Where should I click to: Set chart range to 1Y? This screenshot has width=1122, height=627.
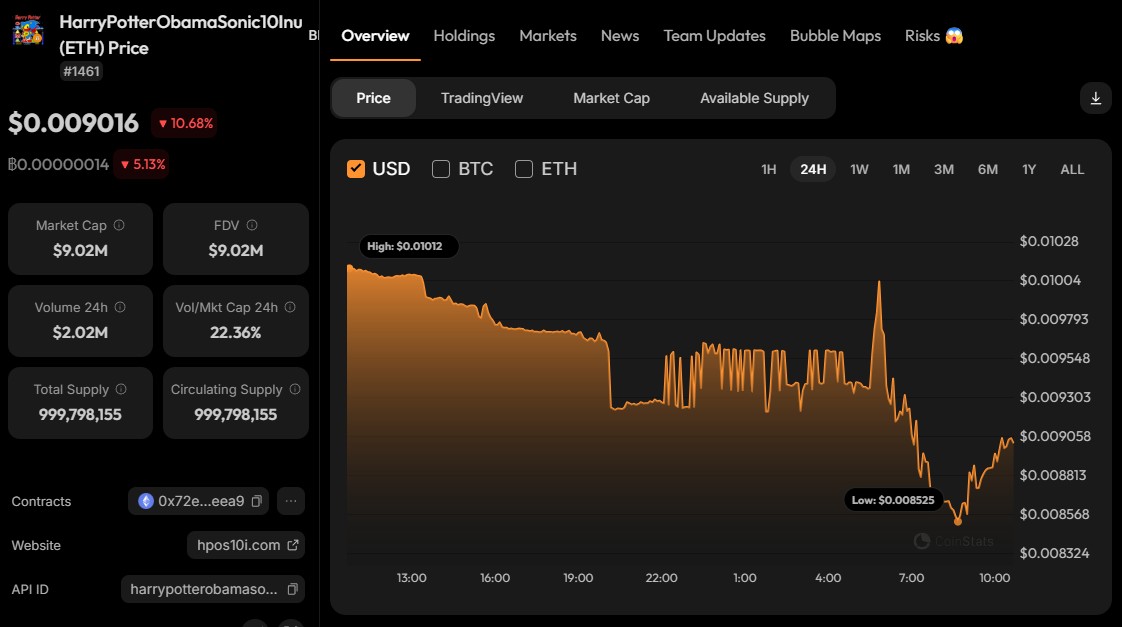coord(1029,170)
